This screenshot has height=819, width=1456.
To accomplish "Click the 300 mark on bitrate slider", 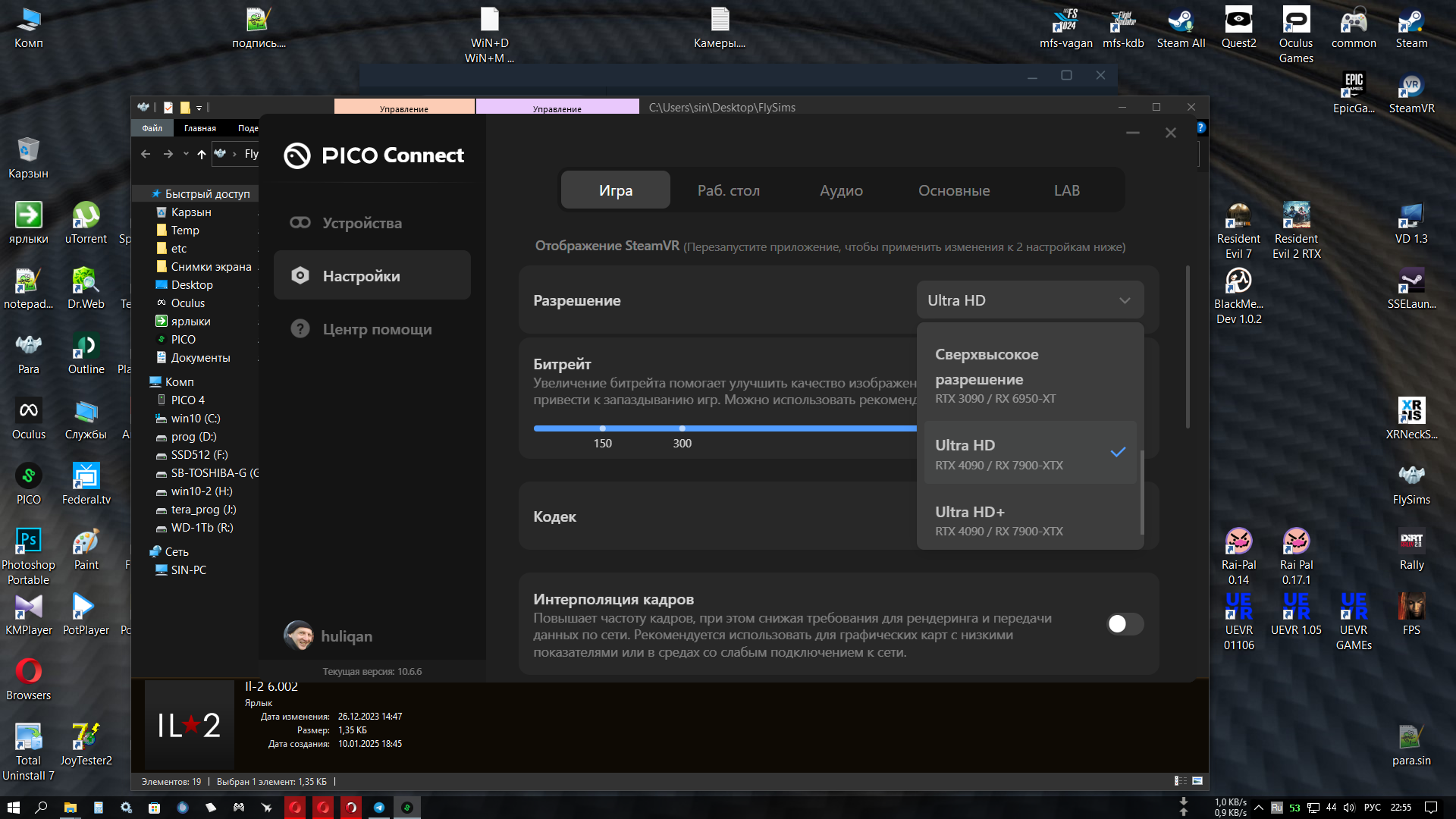I will (682, 428).
